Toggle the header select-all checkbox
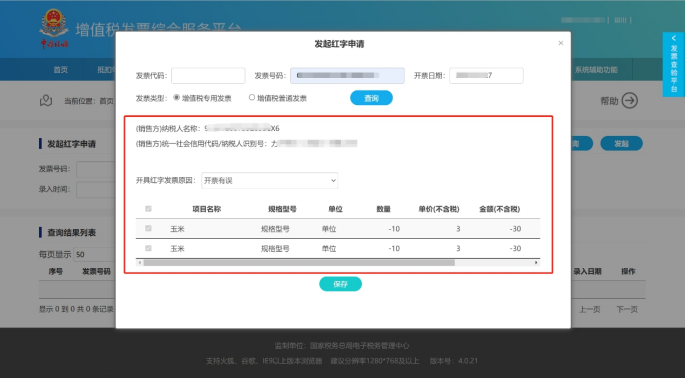This screenshot has width=685, height=378. coord(148,209)
